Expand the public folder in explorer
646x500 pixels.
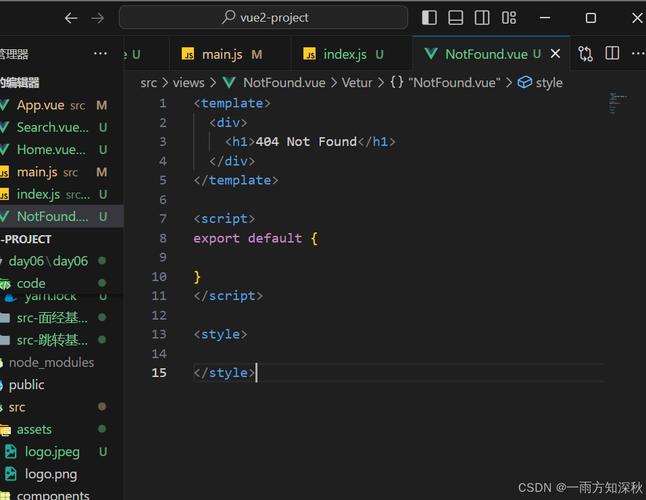[x=27, y=385]
